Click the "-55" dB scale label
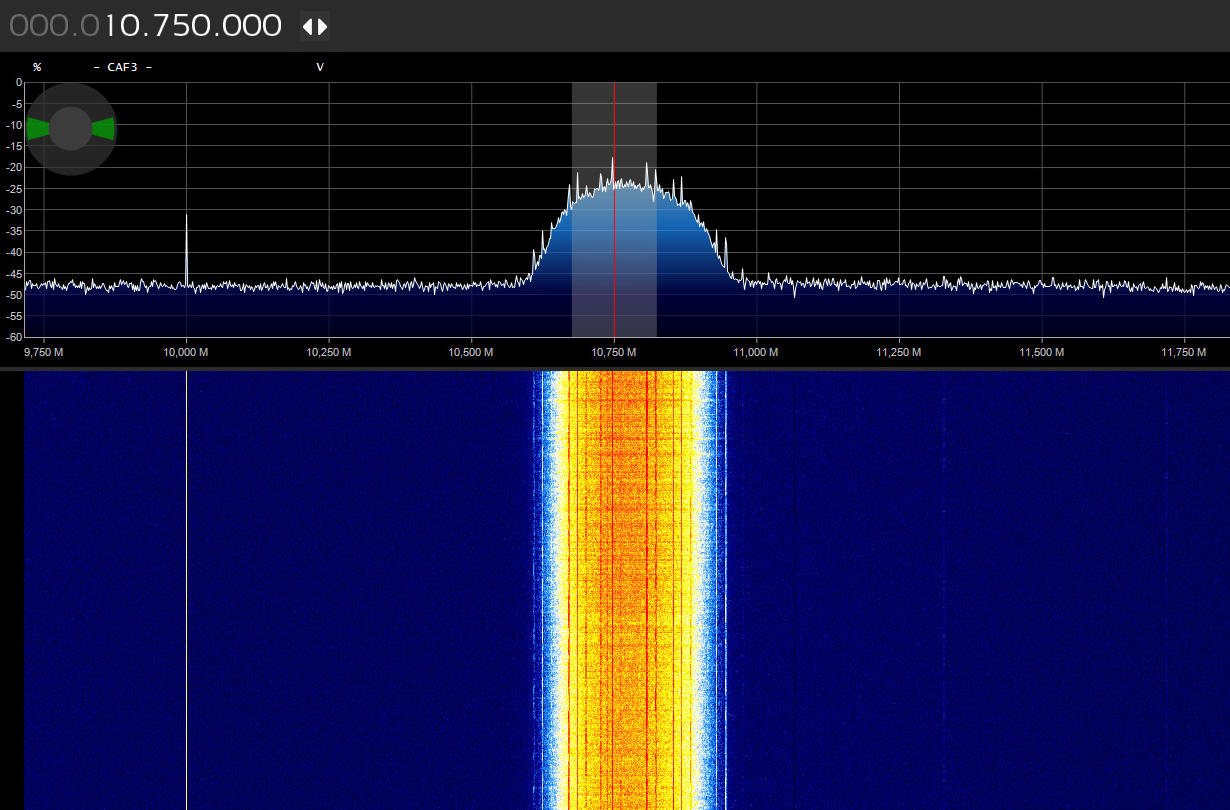Screen dimensions: 1230x810 15,315
